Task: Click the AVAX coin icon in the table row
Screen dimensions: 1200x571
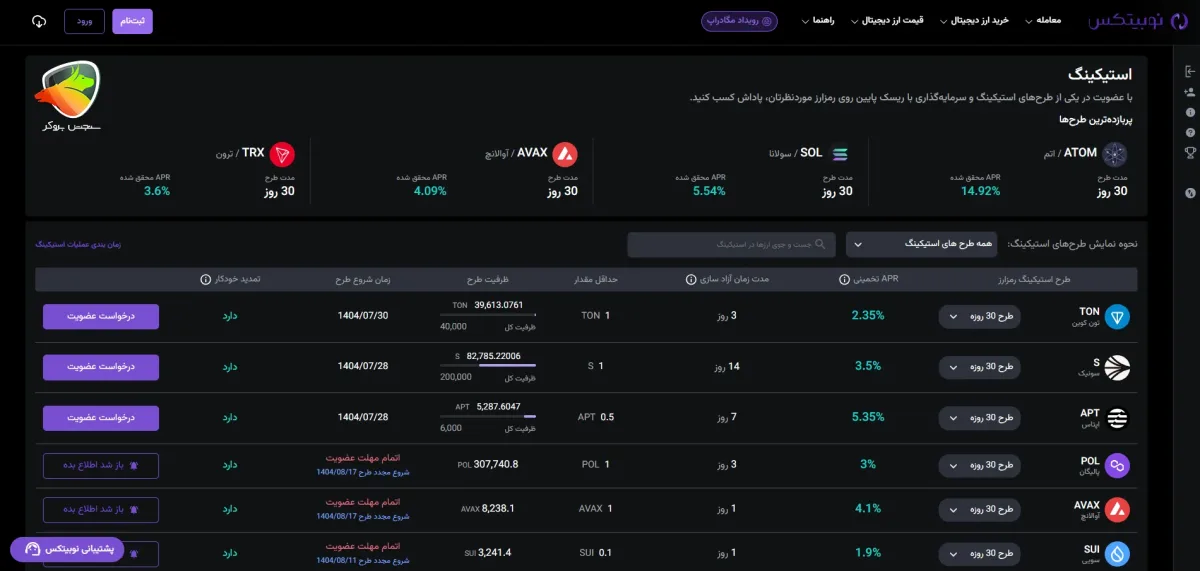Action: tap(1117, 510)
